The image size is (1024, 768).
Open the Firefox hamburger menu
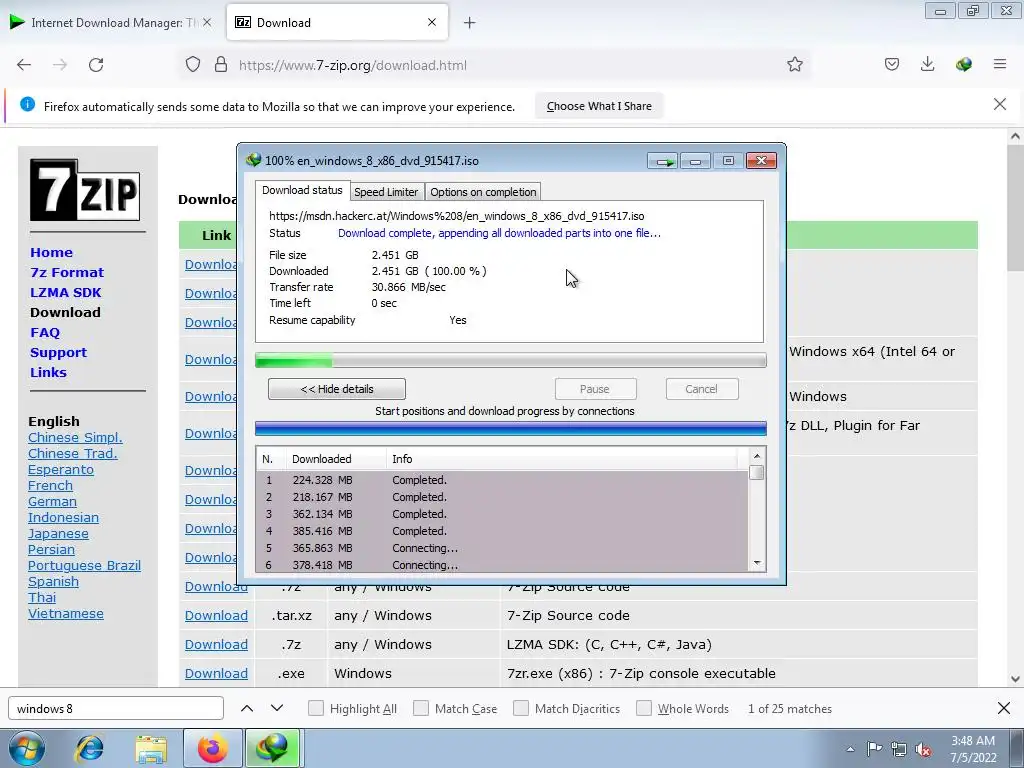1000,65
